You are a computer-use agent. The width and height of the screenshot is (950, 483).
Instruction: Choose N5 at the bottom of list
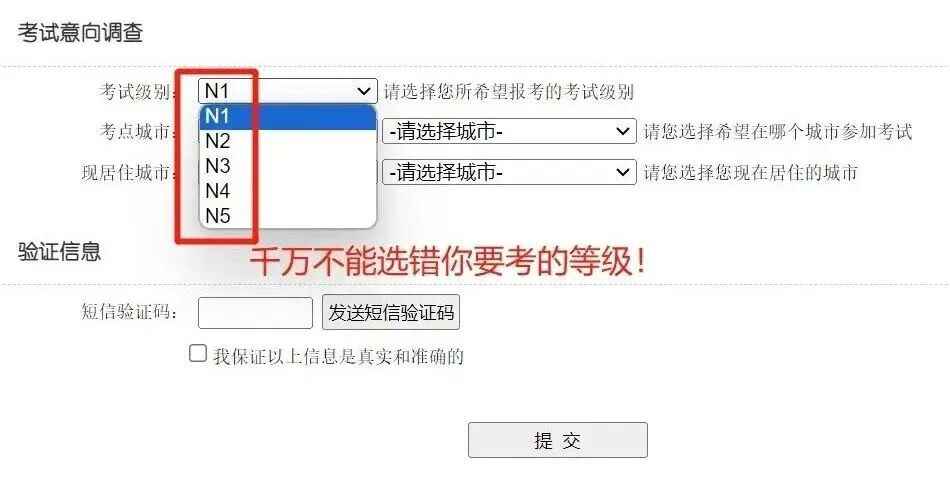pyautogui.click(x=288, y=216)
